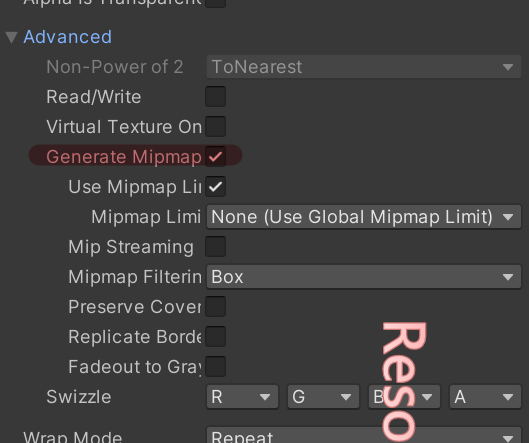The width and height of the screenshot is (529, 443).
Task: Open the Mipmap Filtering Box dropdown
Action: pos(364,277)
